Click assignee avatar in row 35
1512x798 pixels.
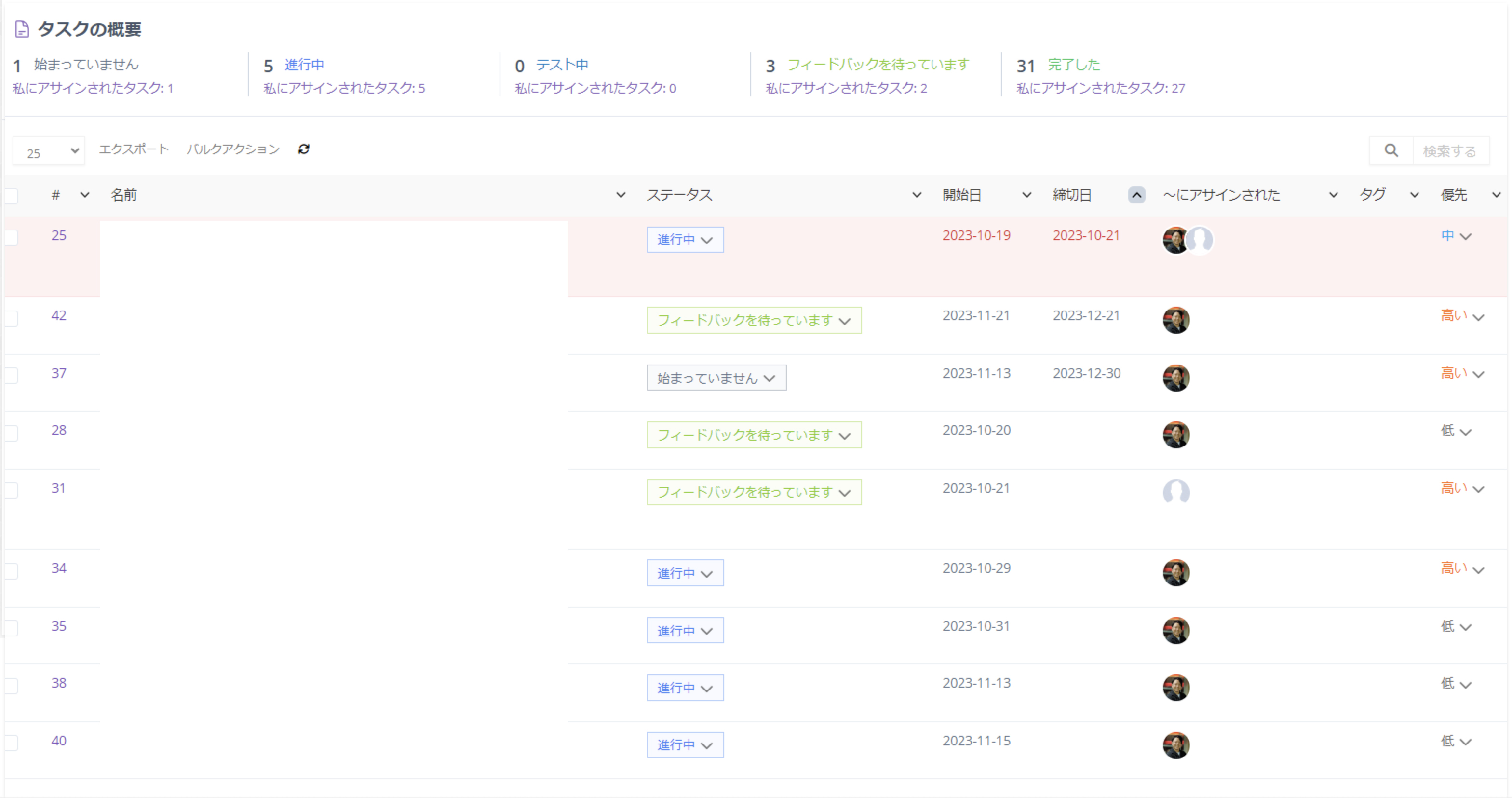pyautogui.click(x=1175, y=631)
